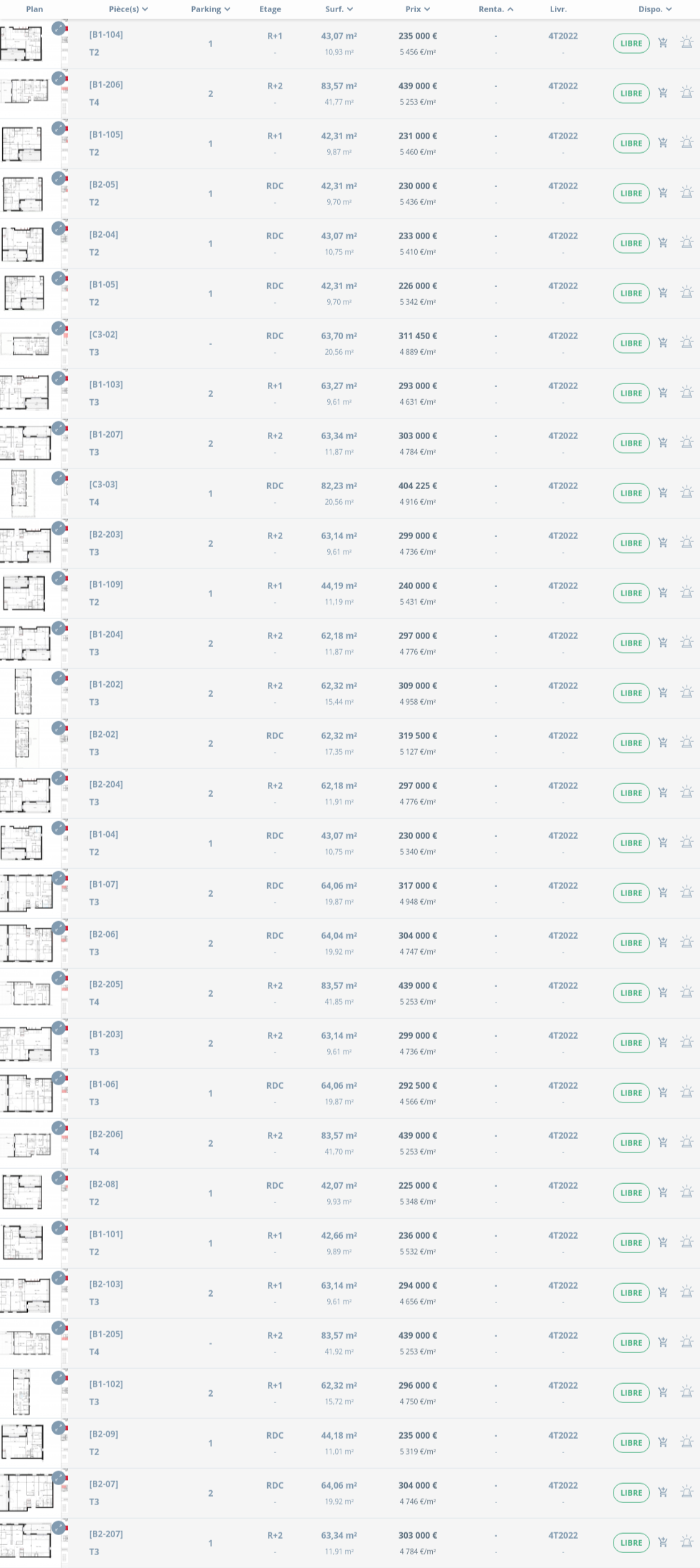Image resolution: width=700 pixels, height=1568 pixels.
Task: Click the cart icon for lot B1-205
Action: pos(663,1342)
